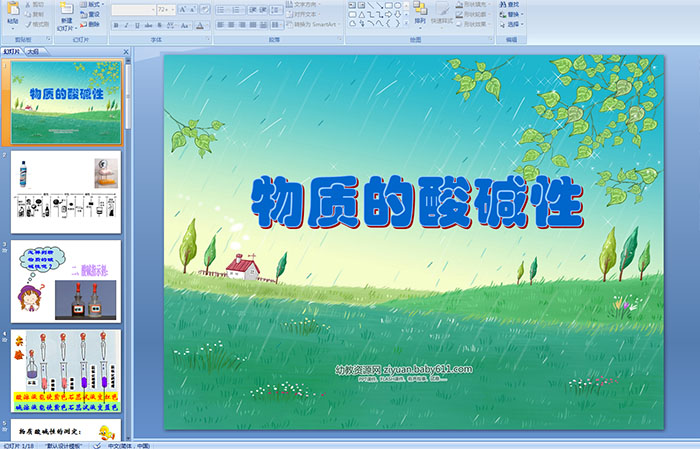Open the Text Direction (文字方向) dropdown
Image resolution: width=700 pixels, height=449 pixels.
pyautogui.click(x=303, y=4)
